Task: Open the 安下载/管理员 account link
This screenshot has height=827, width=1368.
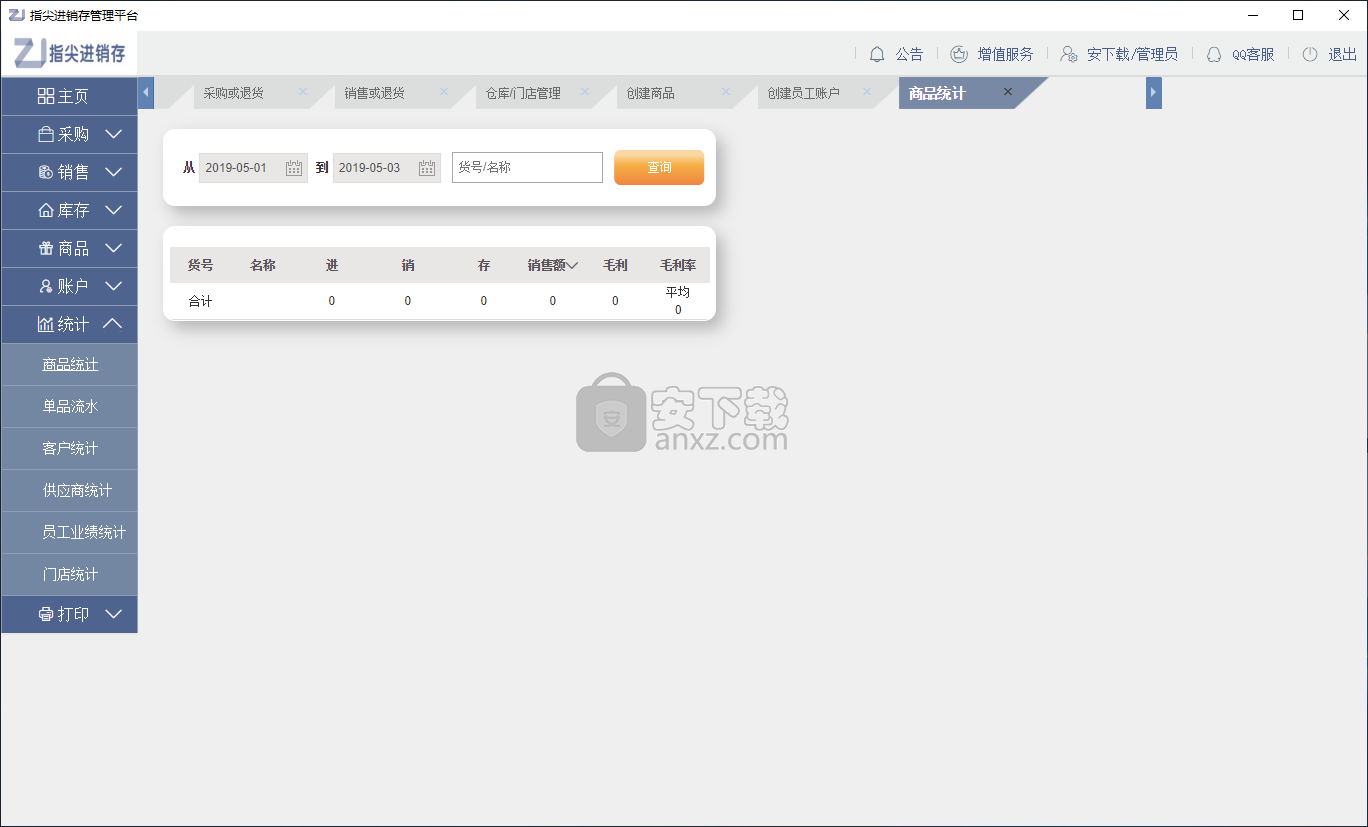Action: [1132, 54]
